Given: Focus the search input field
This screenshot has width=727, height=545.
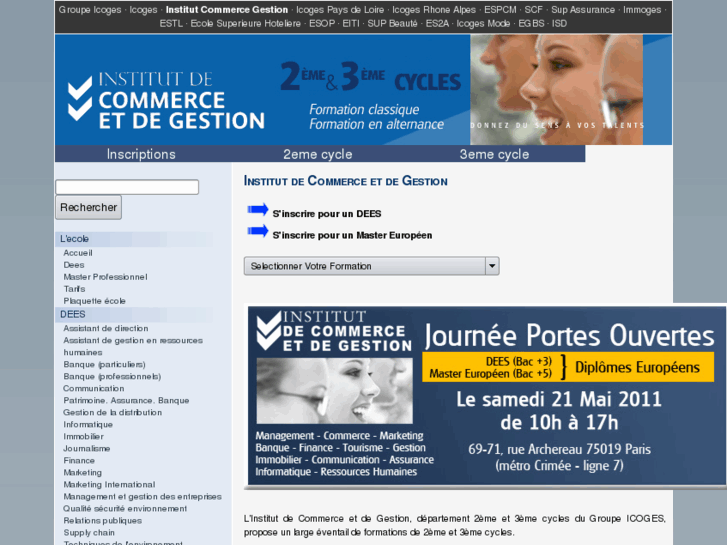Looking at the screenshot, I should (127, 187).
